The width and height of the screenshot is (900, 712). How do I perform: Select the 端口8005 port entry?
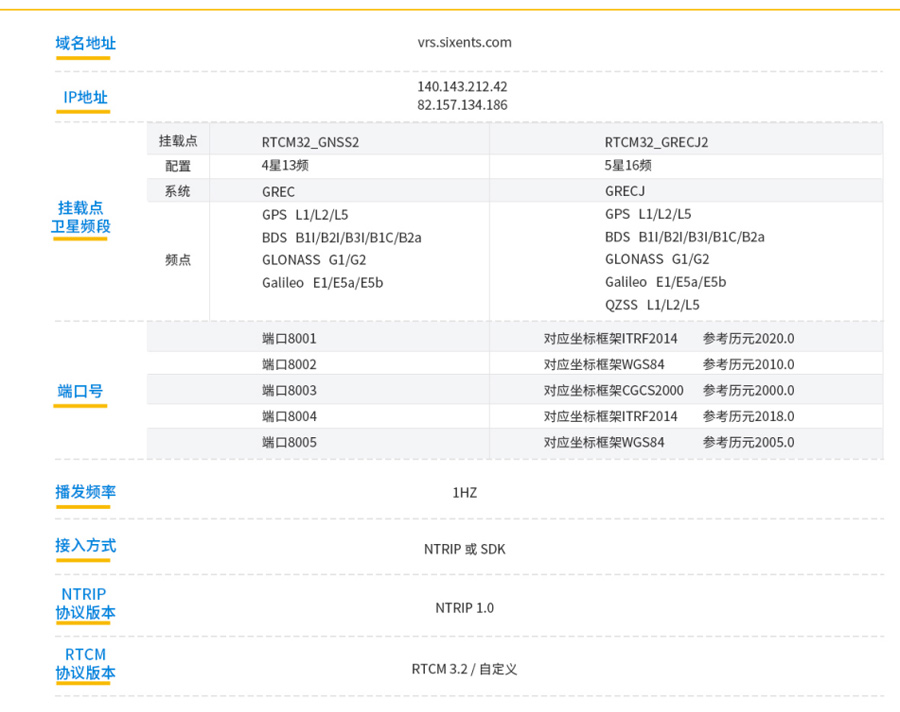(289, 443)
